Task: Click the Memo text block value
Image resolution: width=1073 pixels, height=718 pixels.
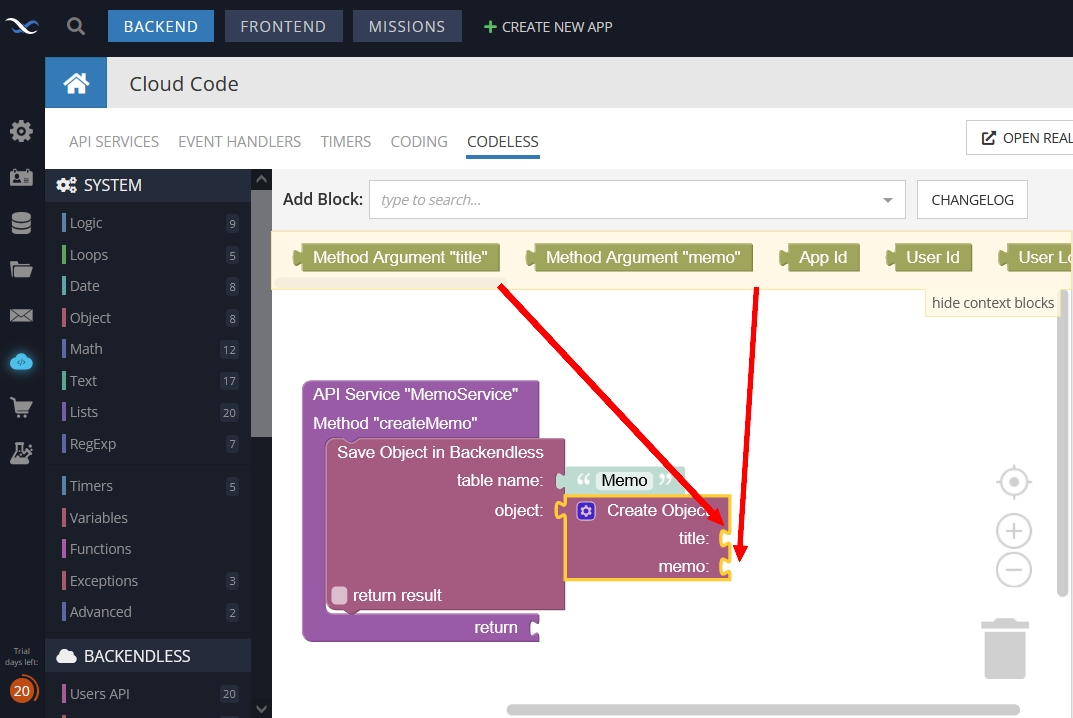Action: pos(624,480)
